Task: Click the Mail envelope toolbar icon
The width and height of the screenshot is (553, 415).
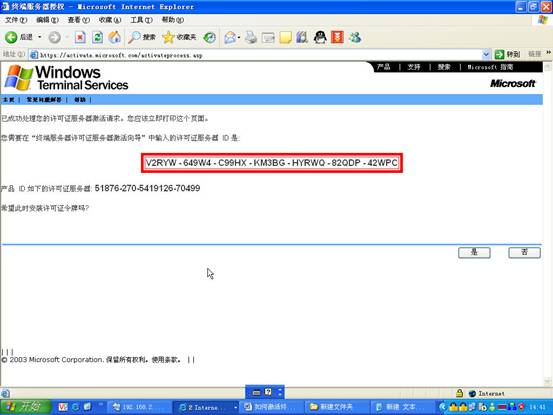Action: click(230, 37)
